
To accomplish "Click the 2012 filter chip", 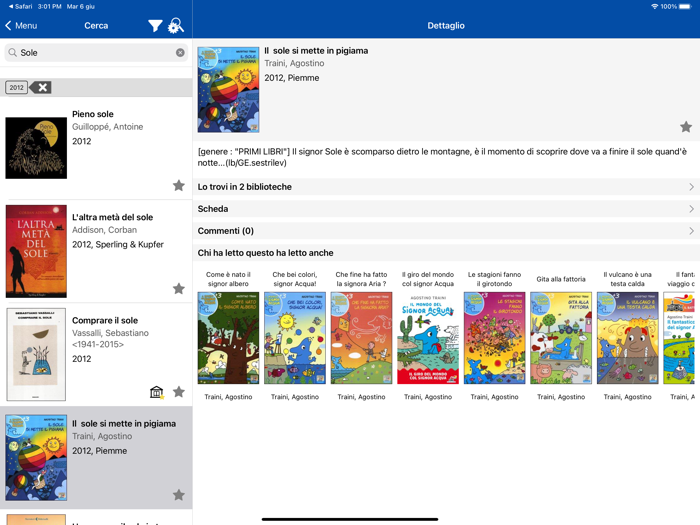I will (17, 88).
